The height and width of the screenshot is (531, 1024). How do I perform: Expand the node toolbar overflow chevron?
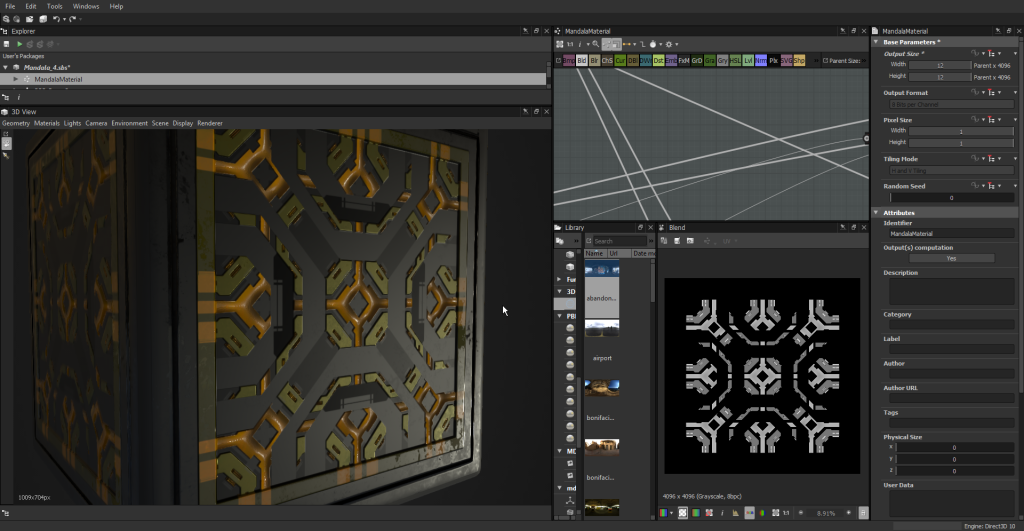[x=816, y=60]
